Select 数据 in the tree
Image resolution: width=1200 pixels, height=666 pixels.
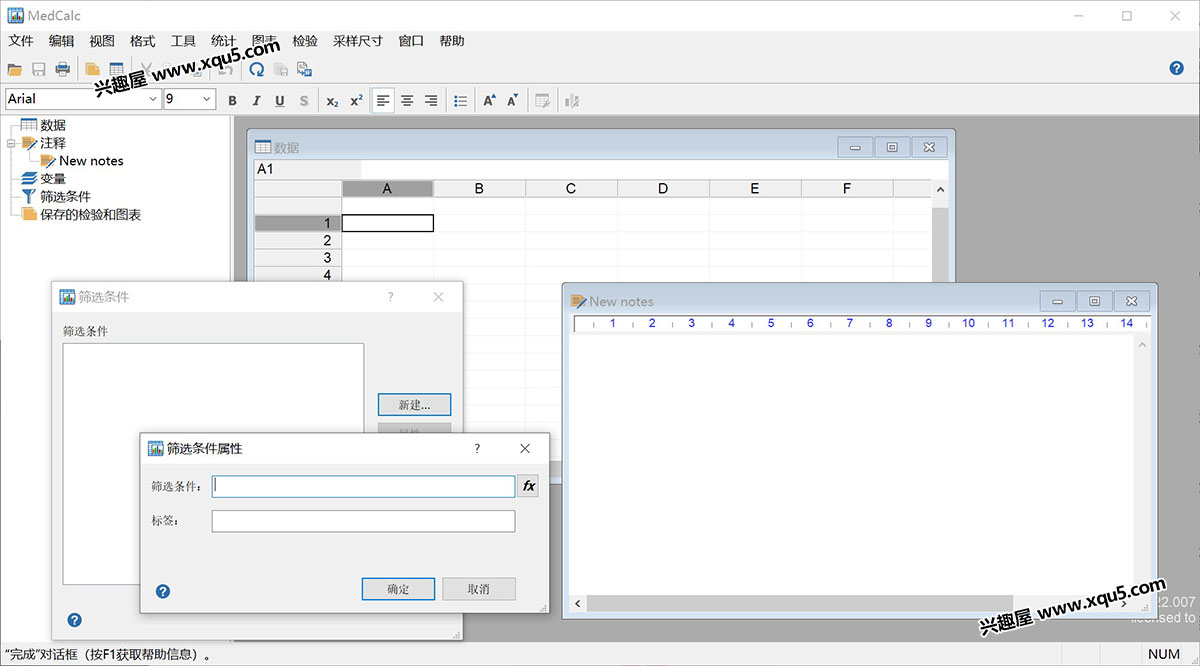tap(53, 125)
